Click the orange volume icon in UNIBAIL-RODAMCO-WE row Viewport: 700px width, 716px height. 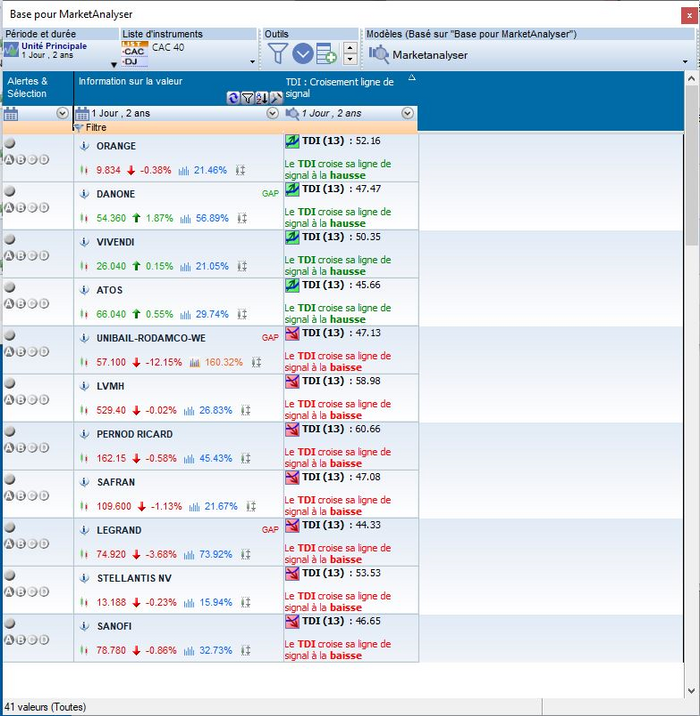(195, 363)
